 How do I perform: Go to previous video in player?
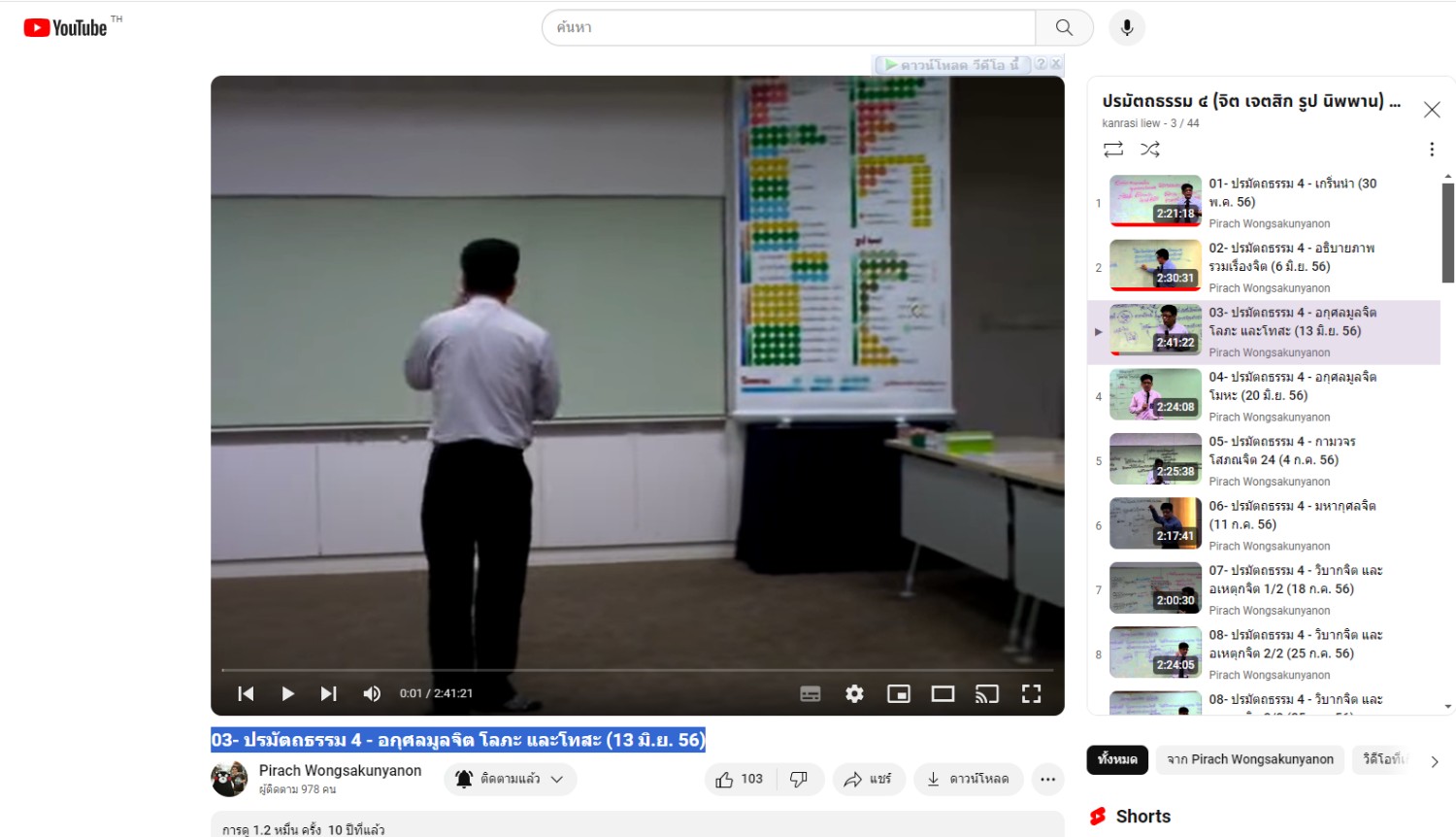[x=246, y=693]
